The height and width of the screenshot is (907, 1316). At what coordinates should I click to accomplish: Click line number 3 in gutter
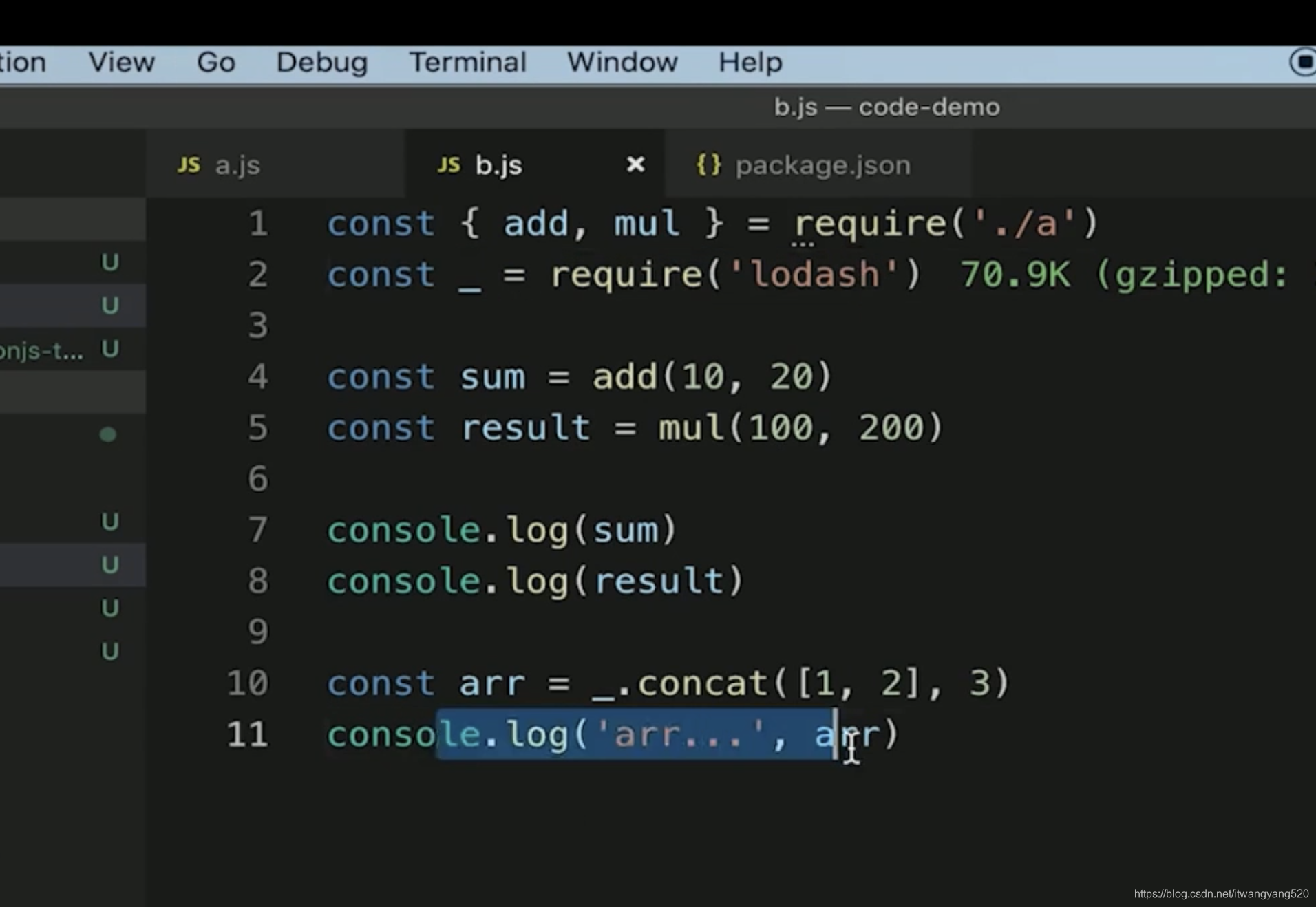(258, 326)
